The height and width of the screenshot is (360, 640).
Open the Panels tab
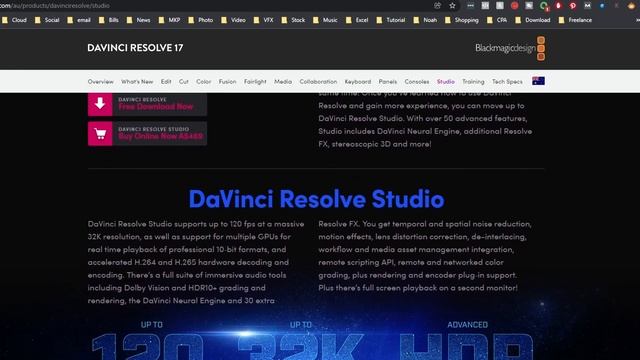(388, 82)
